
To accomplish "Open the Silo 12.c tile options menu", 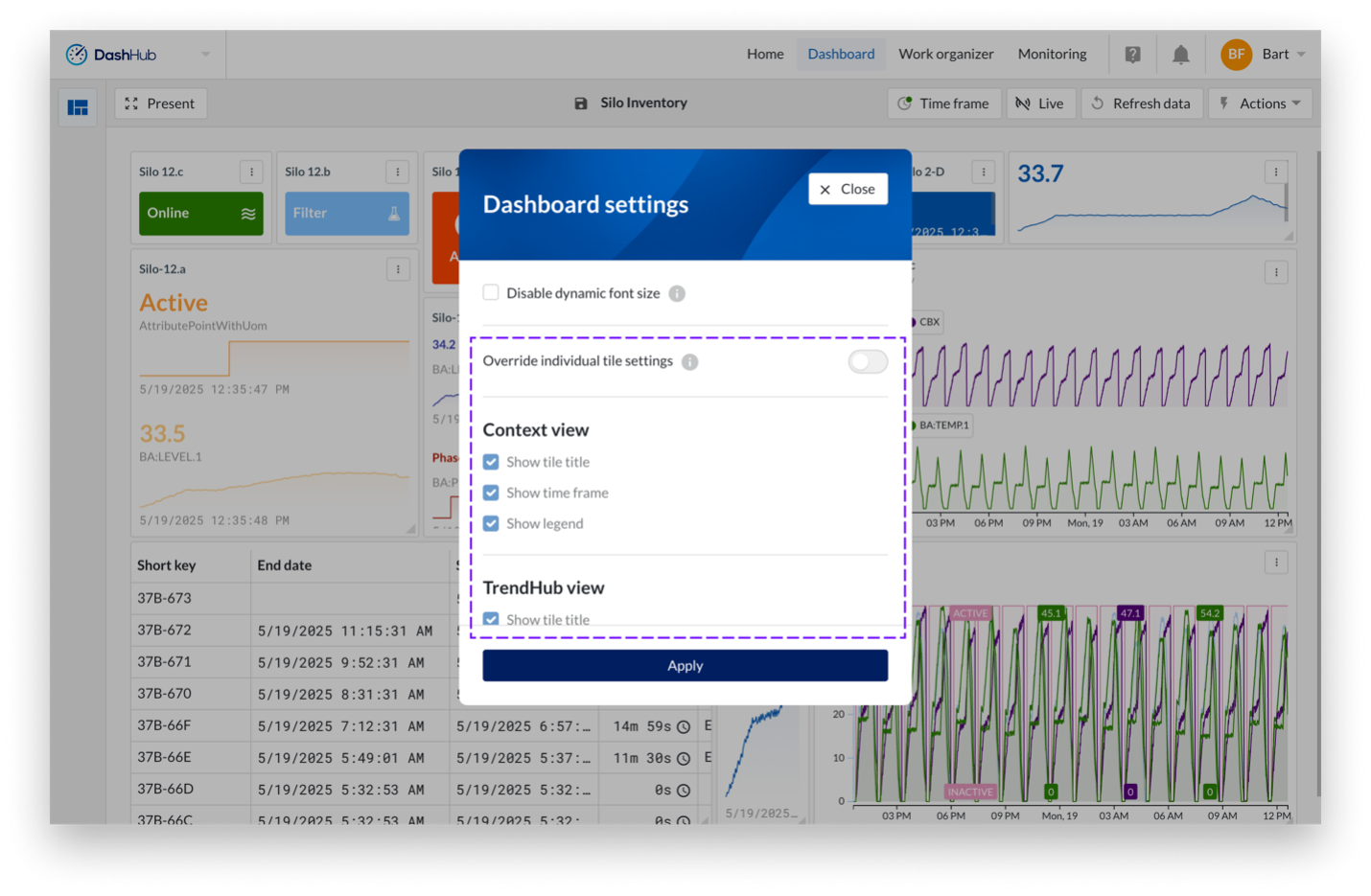I will pyautogui.click(x=251, y=172).
